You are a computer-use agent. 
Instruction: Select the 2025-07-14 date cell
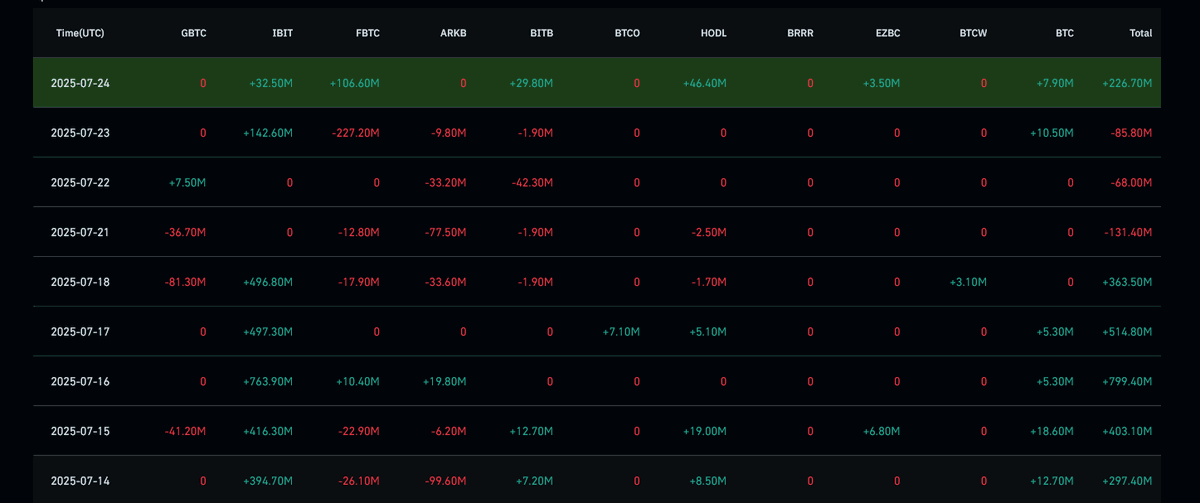80,481
